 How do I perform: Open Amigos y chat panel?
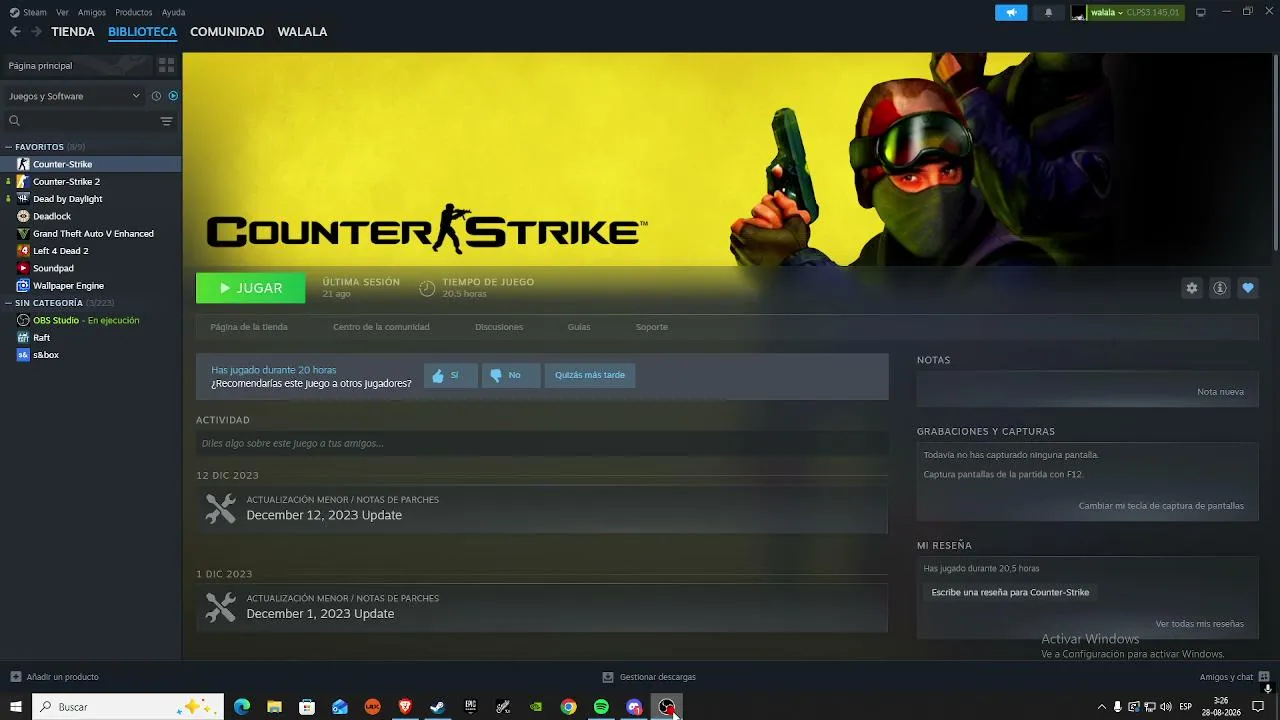1235,677
